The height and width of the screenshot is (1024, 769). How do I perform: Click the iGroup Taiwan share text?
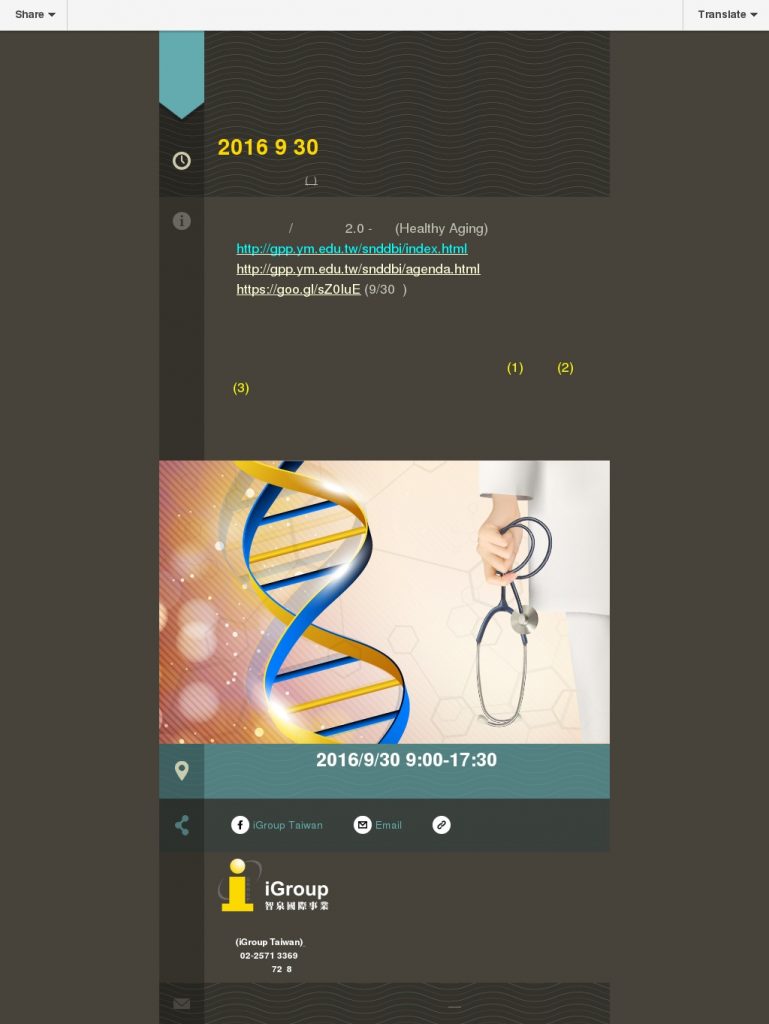click(x=288, y=825)
